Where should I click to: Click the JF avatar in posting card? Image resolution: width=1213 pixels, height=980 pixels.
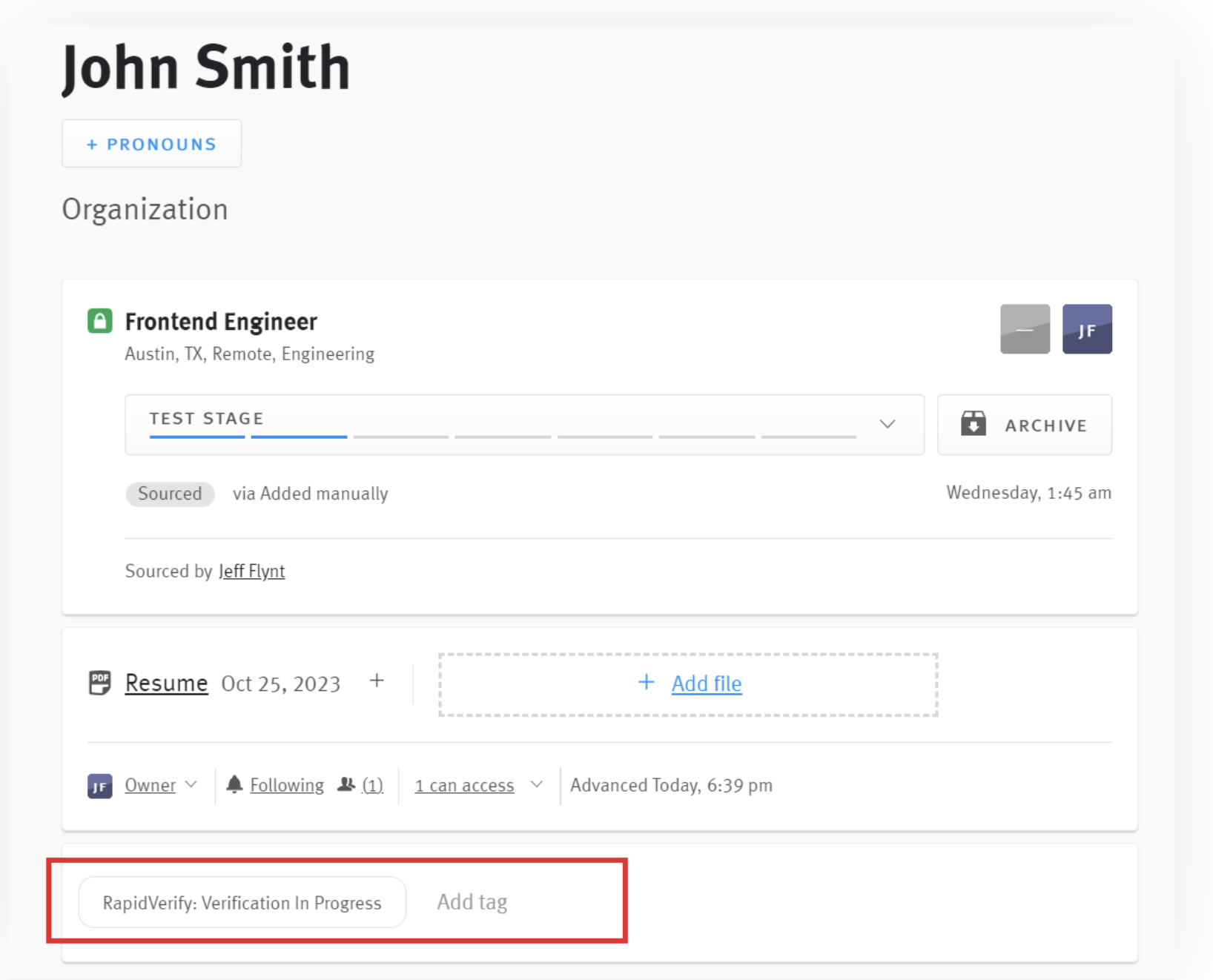(1086, 329)
